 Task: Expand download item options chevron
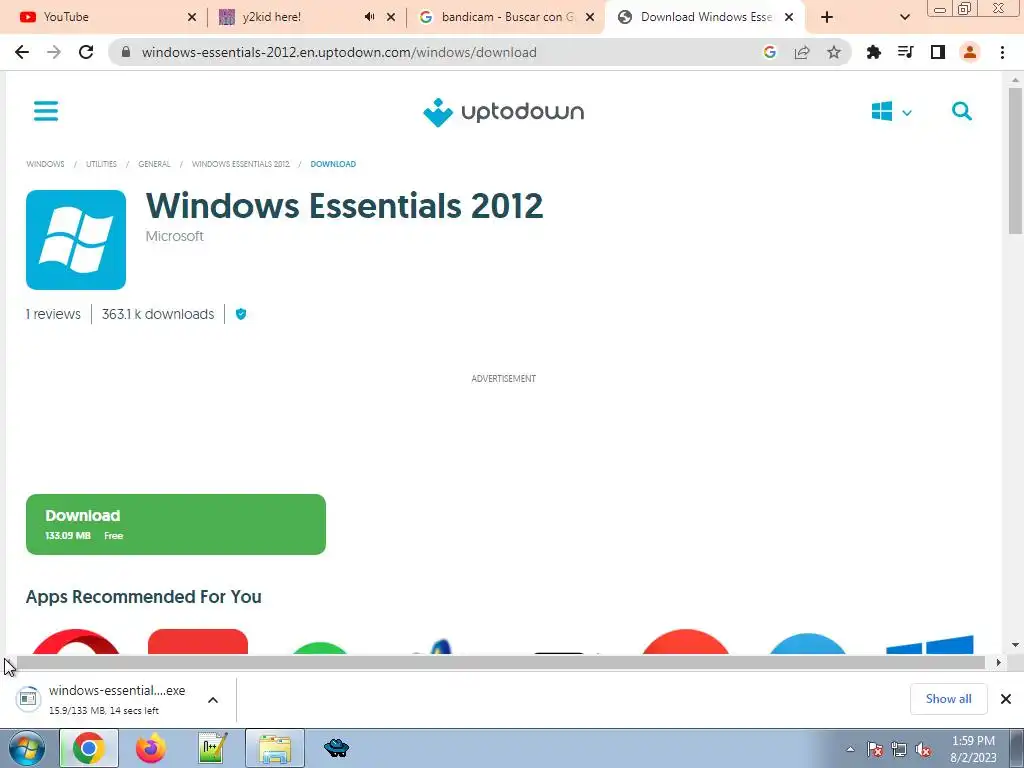click(x=213, y=699)
